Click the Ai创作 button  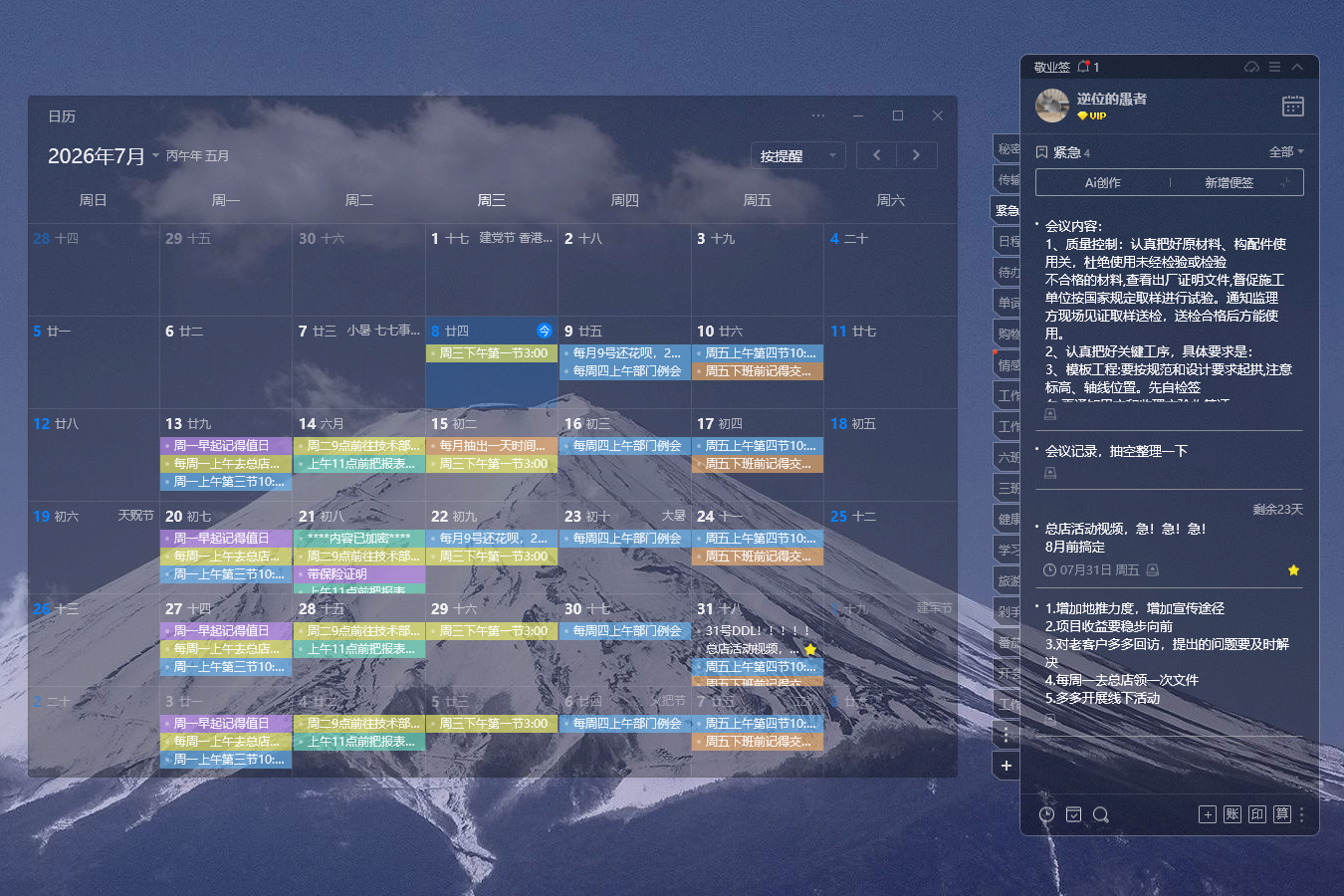1103,183
